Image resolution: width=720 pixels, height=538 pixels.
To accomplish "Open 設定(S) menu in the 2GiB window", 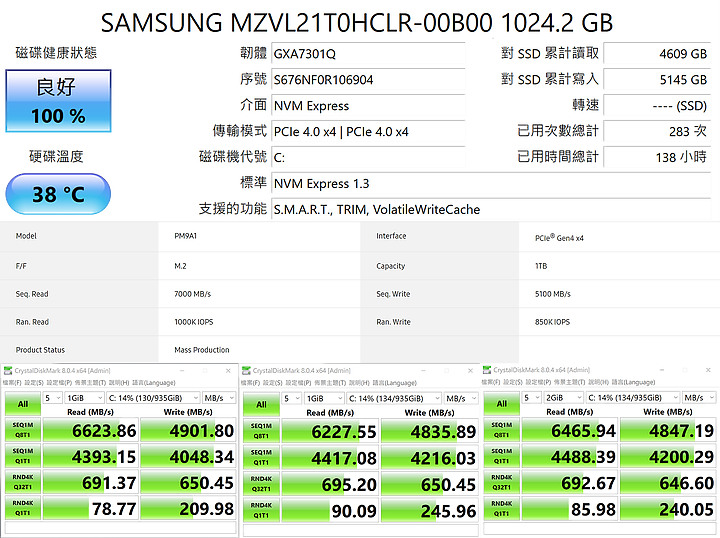I will 513,382.
